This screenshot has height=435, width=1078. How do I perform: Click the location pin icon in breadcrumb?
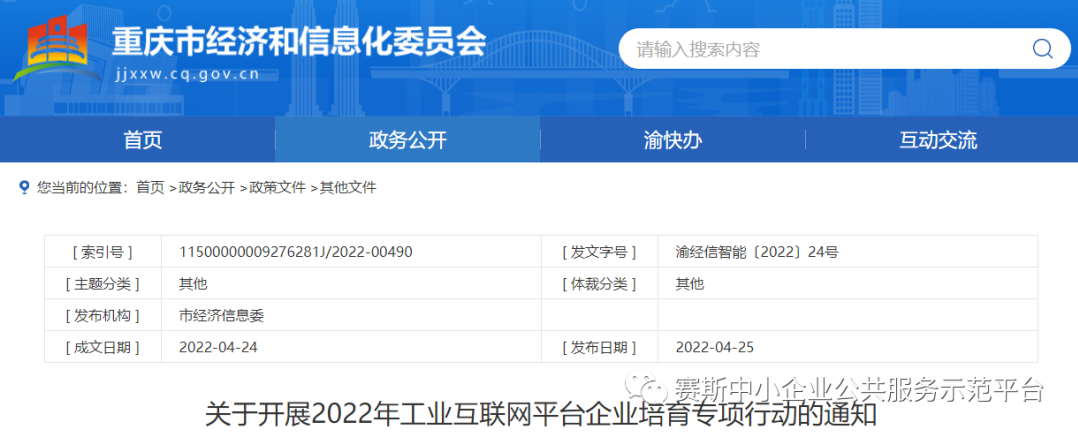point(25,188)
